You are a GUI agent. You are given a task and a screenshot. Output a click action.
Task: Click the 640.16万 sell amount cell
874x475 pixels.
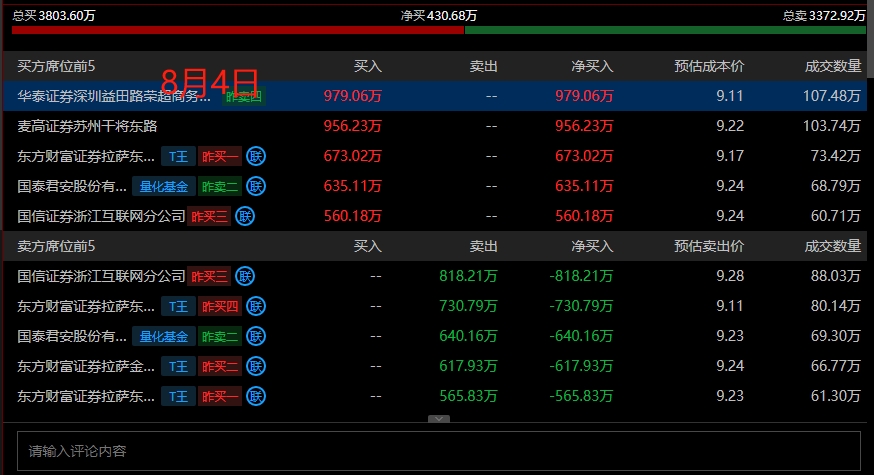point(468,336)
